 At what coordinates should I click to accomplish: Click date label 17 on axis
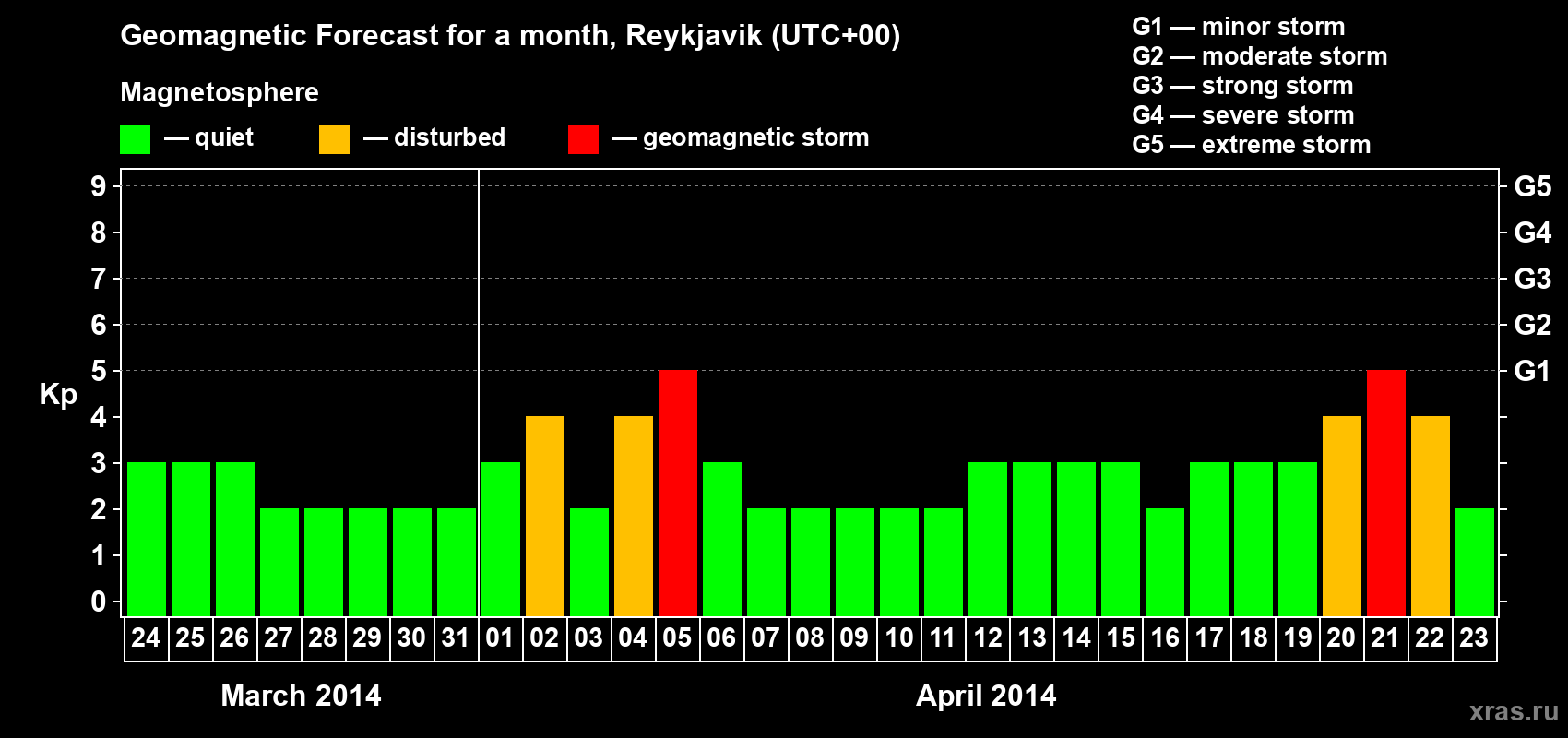[1209, 637]
